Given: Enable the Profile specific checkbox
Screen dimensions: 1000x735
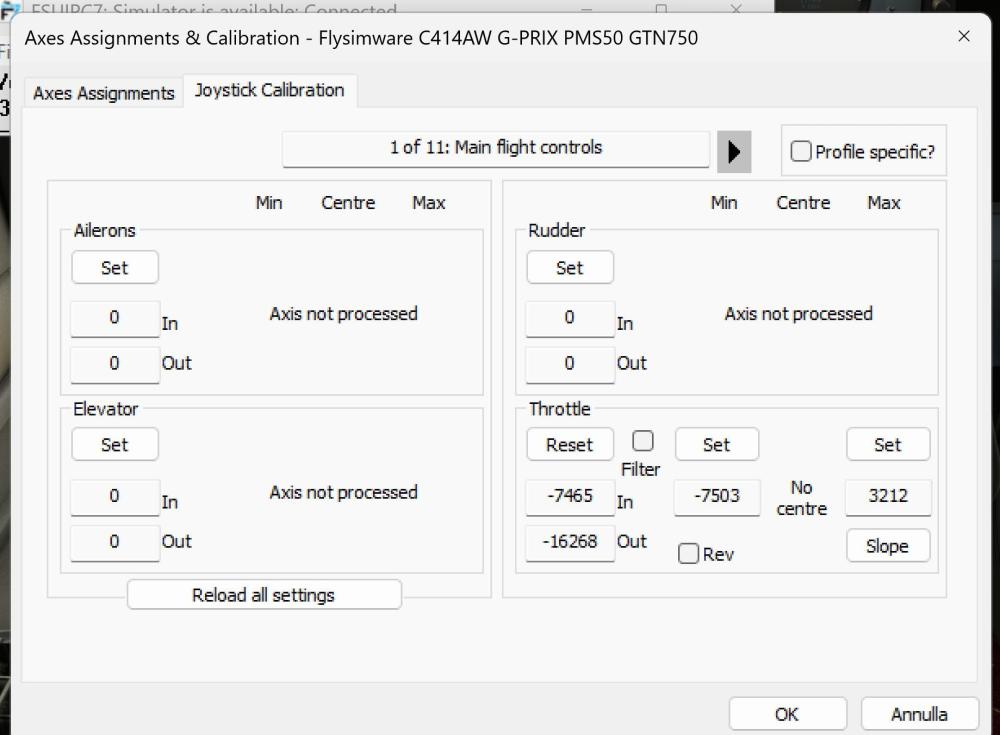Looking at the screenshot, I should (801, 152).
